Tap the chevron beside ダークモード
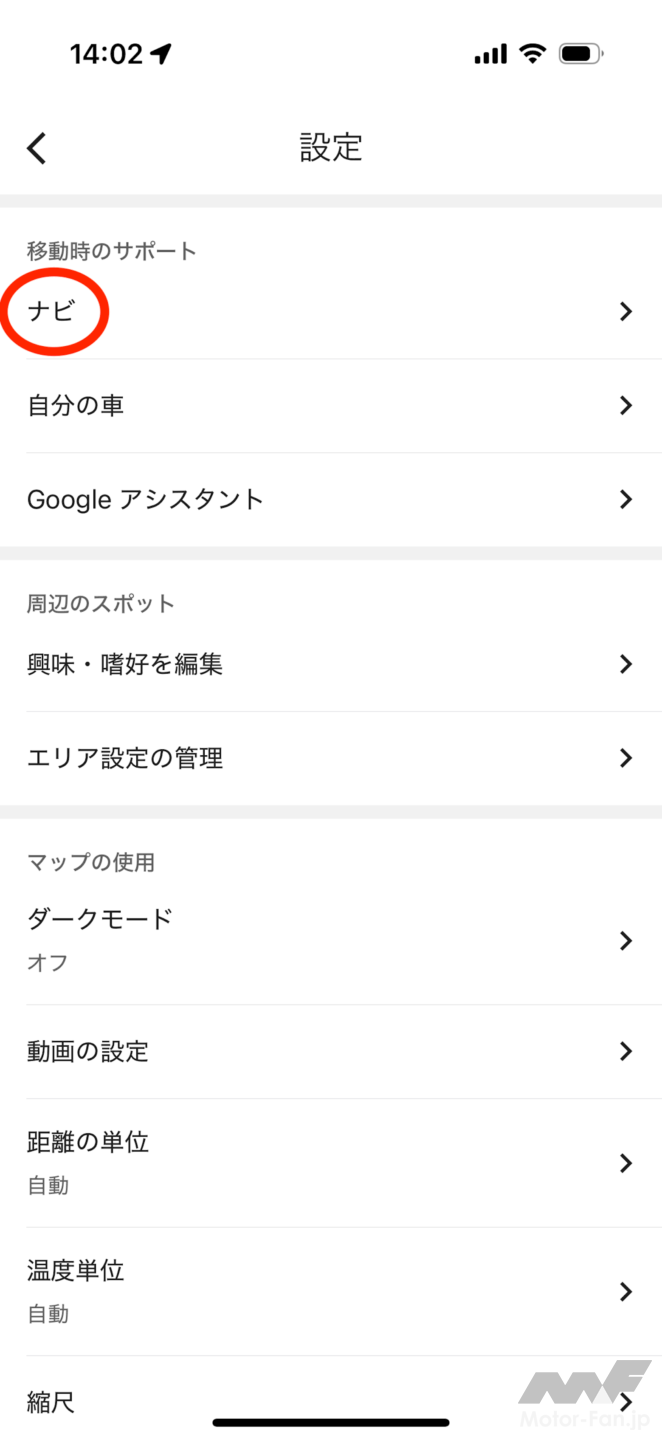662x1440 pixels. (626, 940)
